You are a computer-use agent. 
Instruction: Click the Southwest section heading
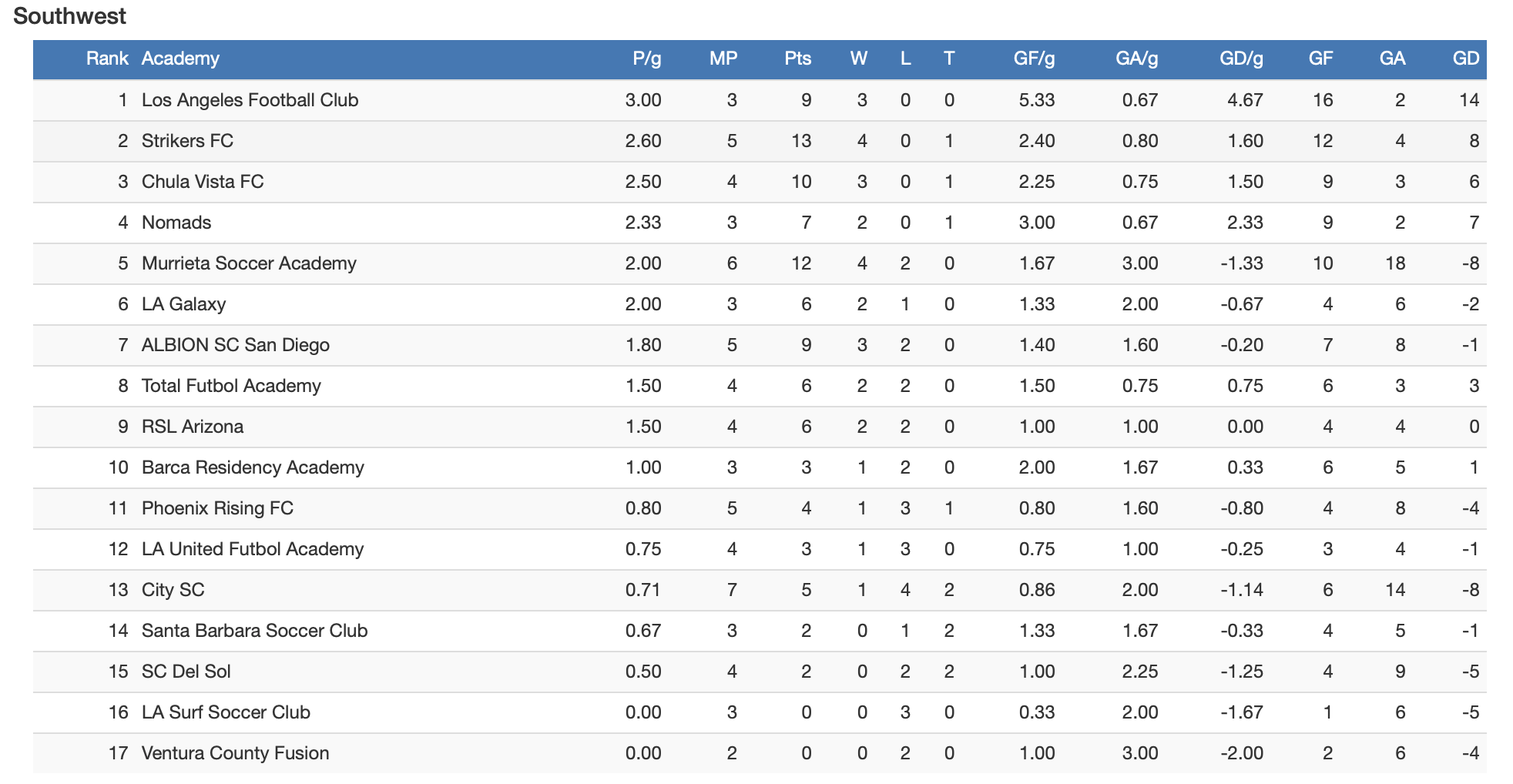[69, 16]
